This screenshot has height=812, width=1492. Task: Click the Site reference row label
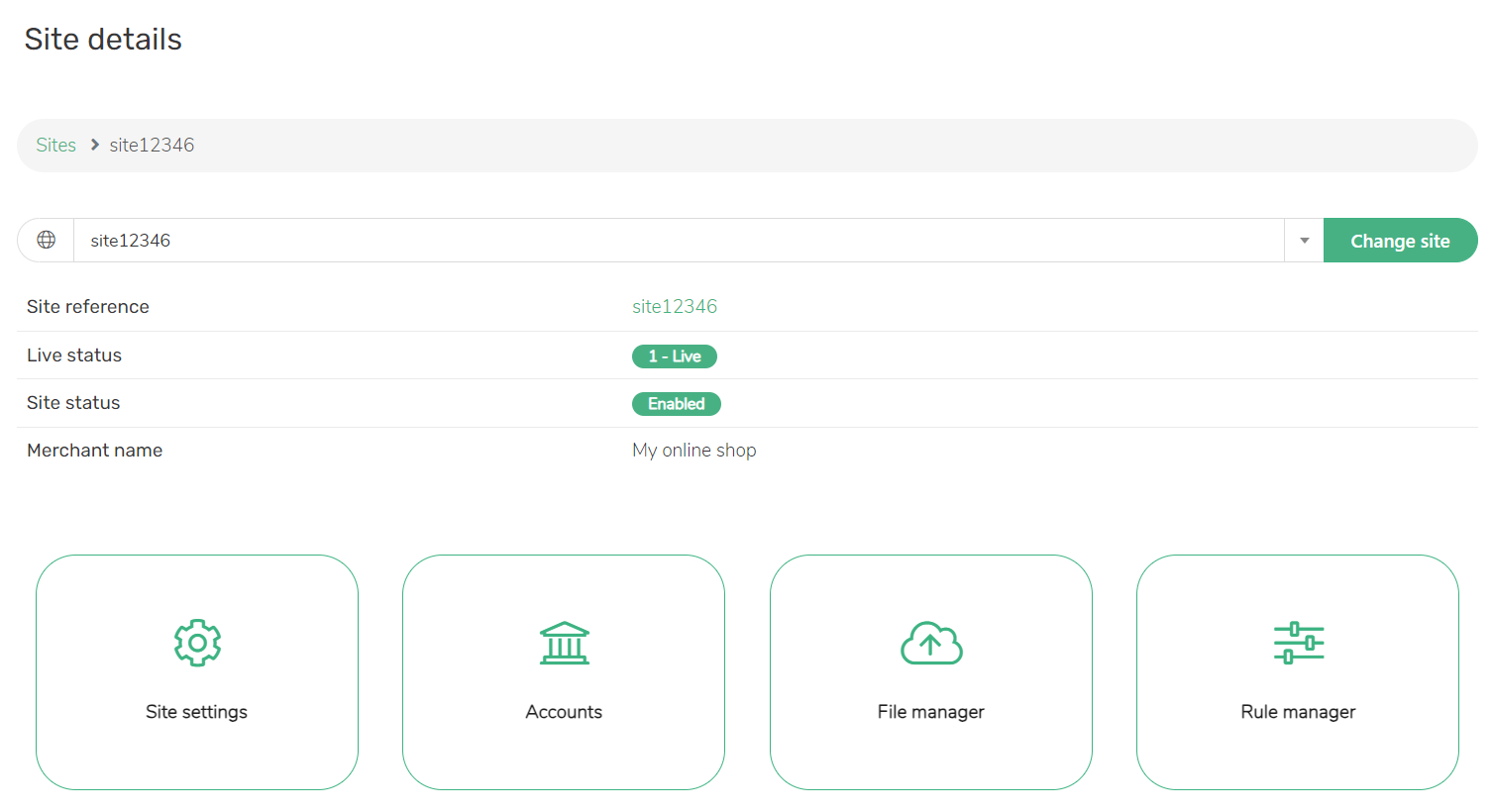[x=88, y=307]
